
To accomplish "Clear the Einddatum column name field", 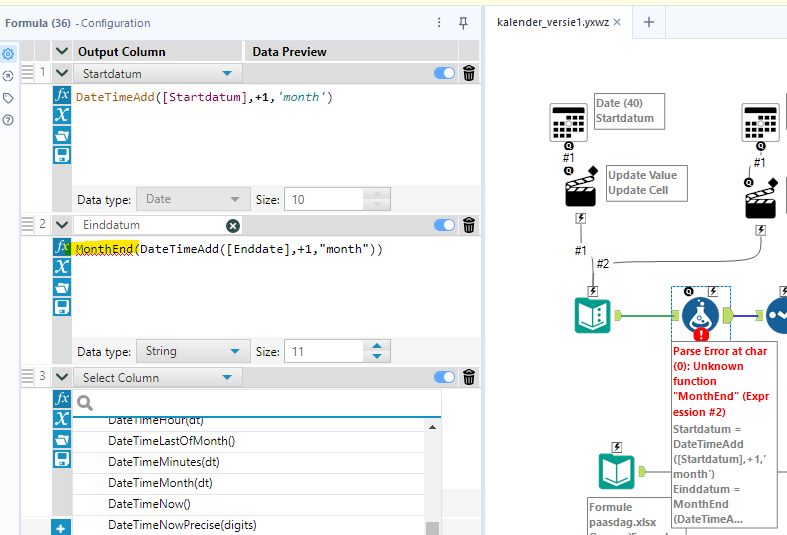I will 233,226.
